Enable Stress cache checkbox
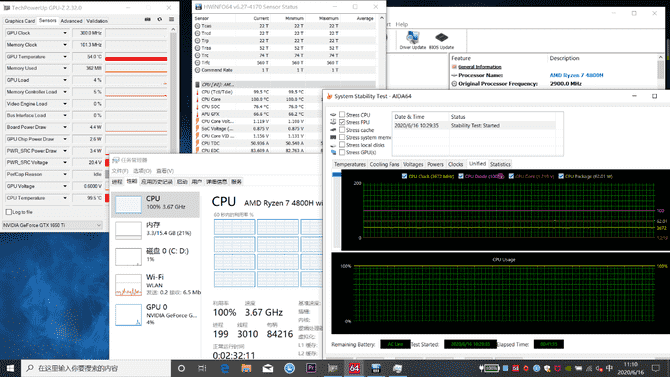Viewport: 670px width, 377px height. tap(342, 130)
